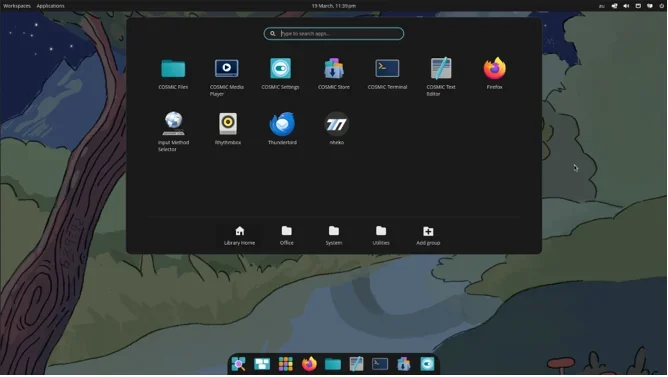This screenshot has width=668, height=377.
Task: Open the launcher search icon in dock
Action: [239, 364]
